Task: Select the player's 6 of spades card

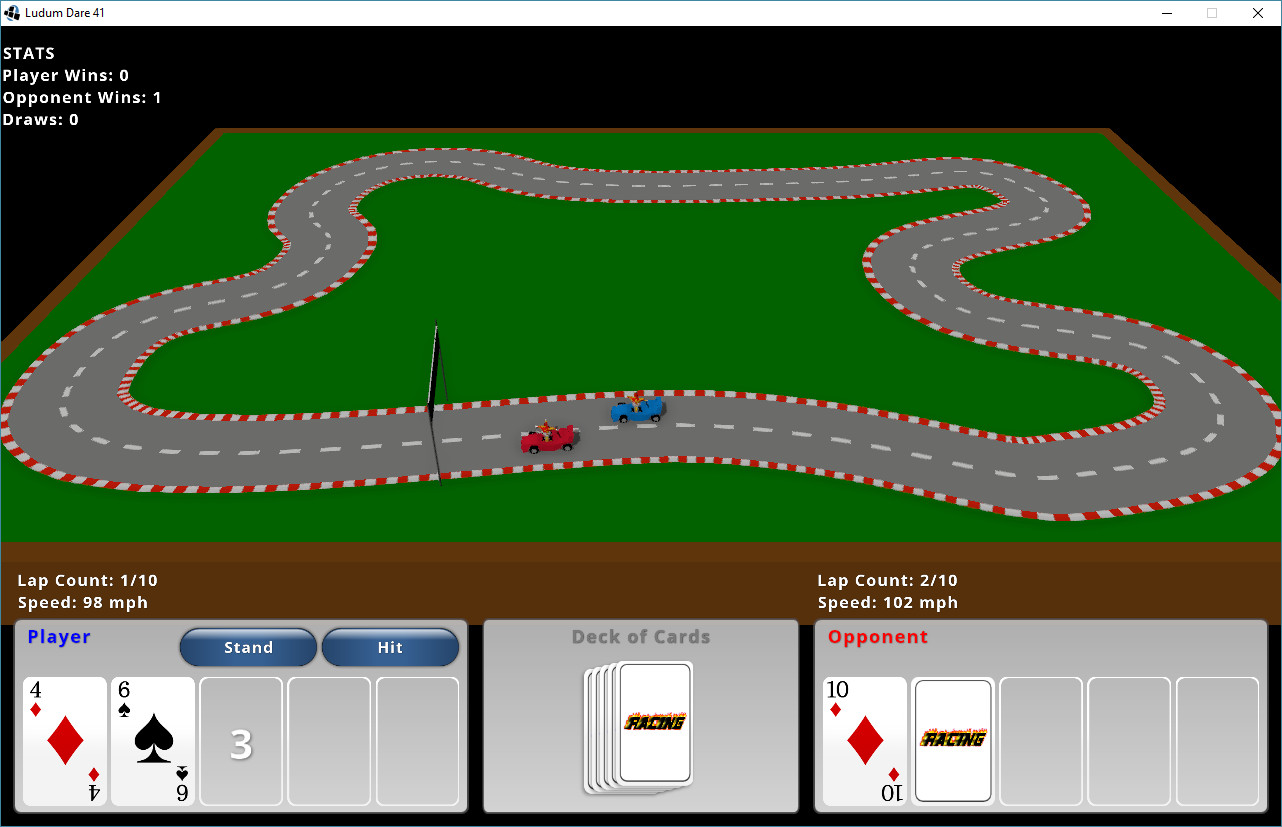Action: [x=153, y=741]
